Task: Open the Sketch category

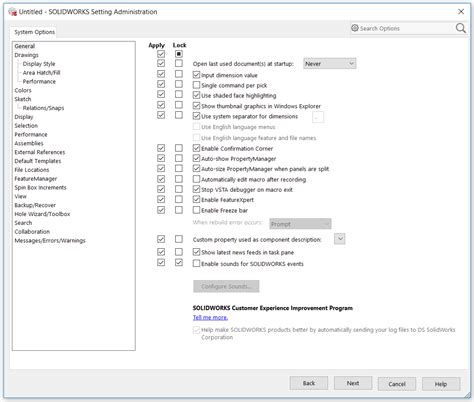Action: click(23, 99)
